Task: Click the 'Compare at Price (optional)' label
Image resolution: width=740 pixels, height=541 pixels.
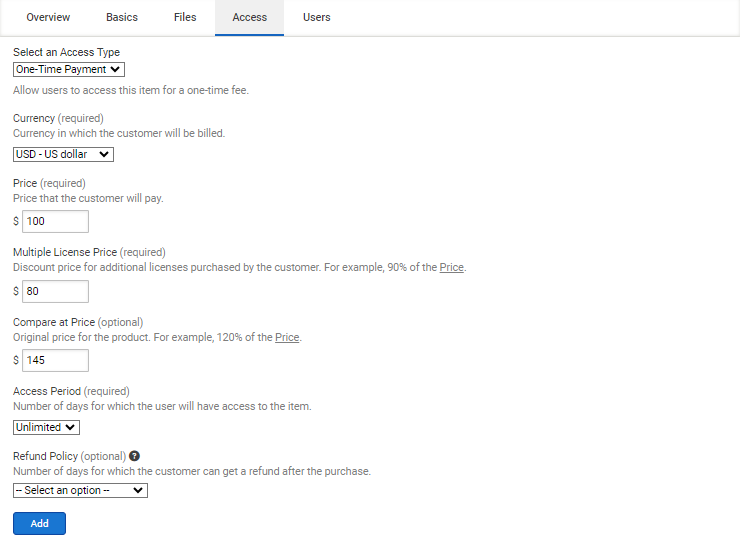Action: [x=78, y=322]
